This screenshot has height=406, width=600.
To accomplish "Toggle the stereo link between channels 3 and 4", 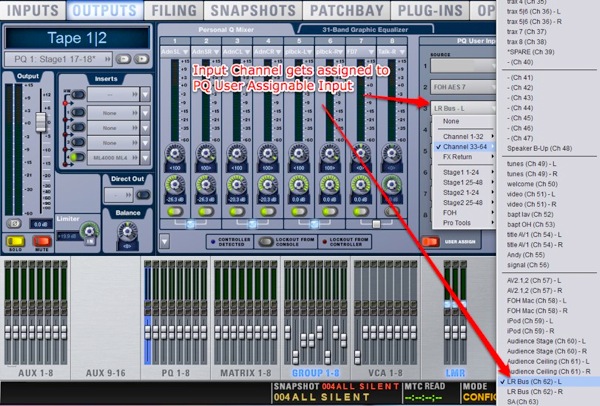I will coord(252,224).
